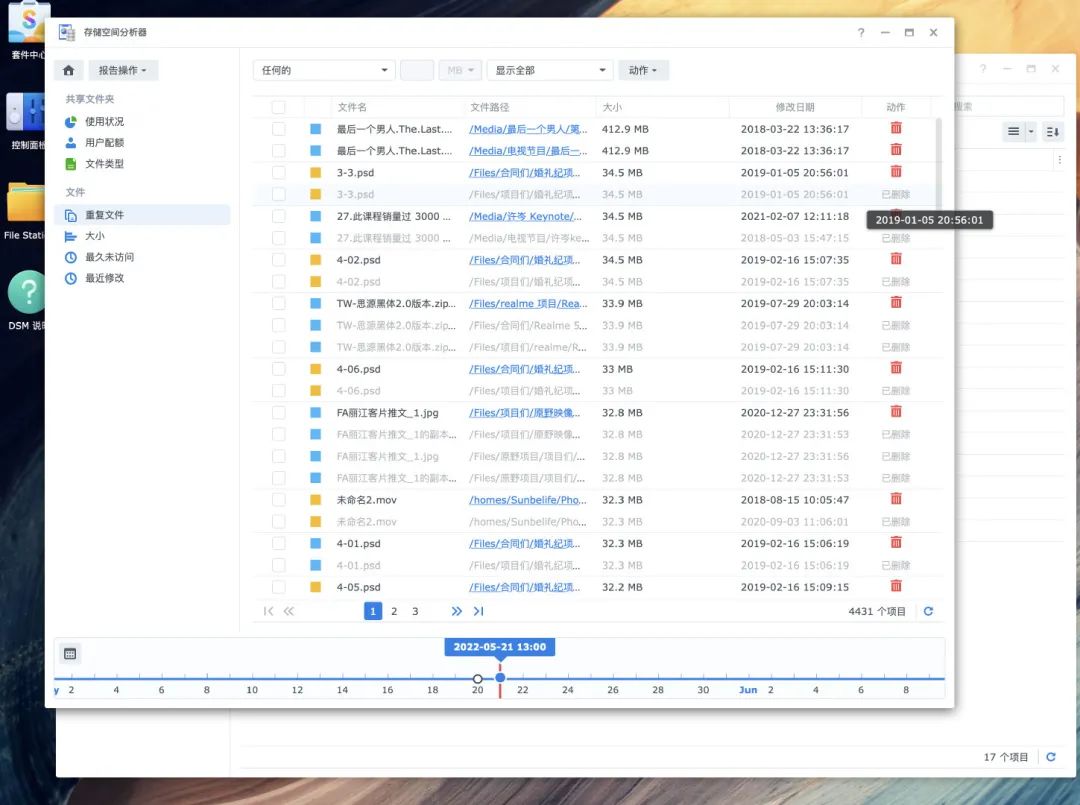
Task: Open the /homes/Sunbelife/Pho... path link
Action: pos(528,499)
